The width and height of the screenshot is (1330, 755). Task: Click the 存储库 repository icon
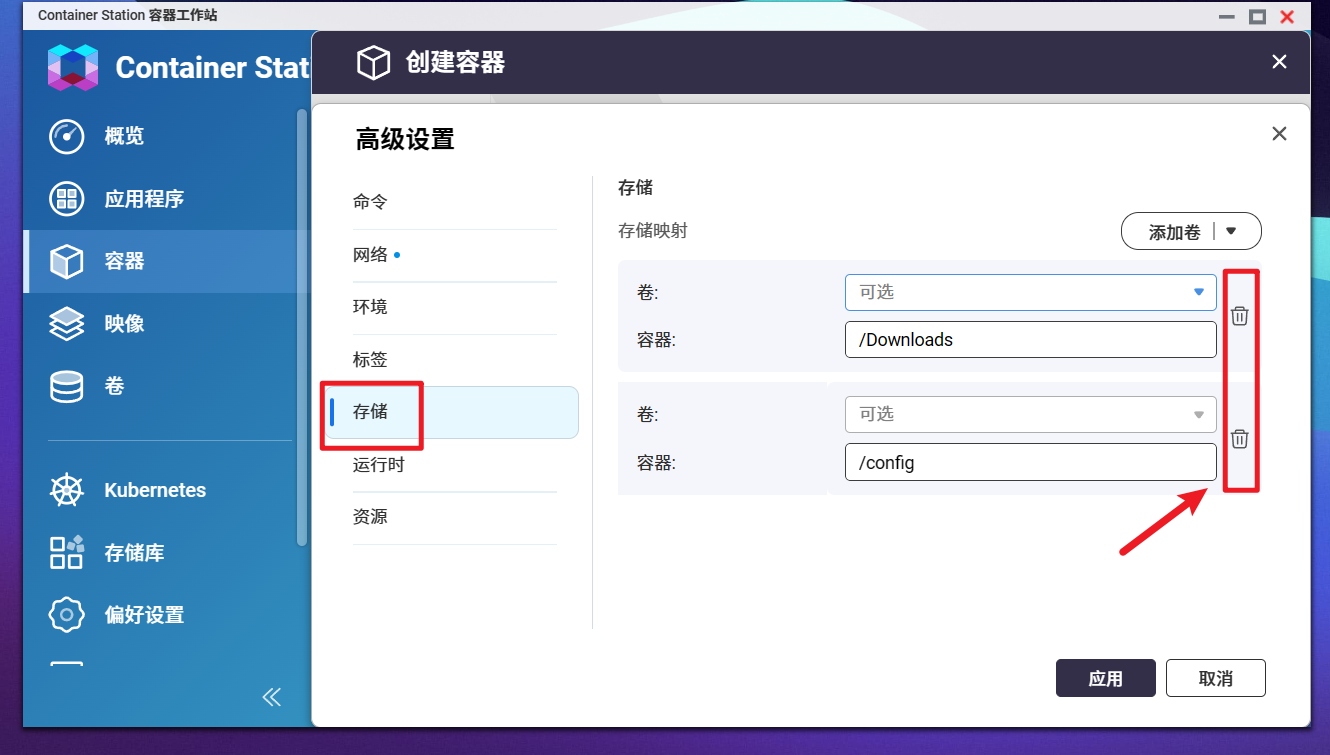pos(67,552)
